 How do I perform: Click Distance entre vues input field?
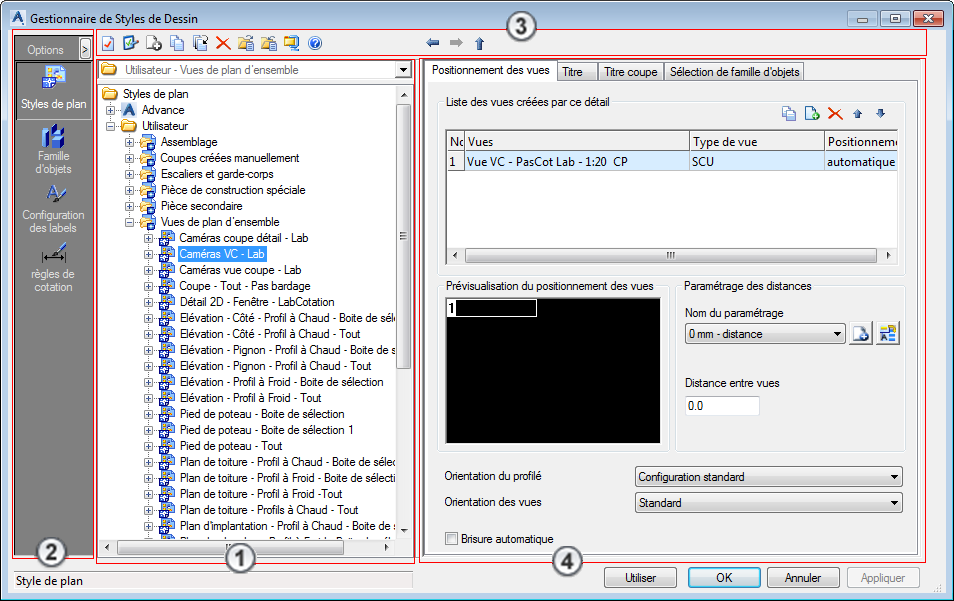click(722, 406)
